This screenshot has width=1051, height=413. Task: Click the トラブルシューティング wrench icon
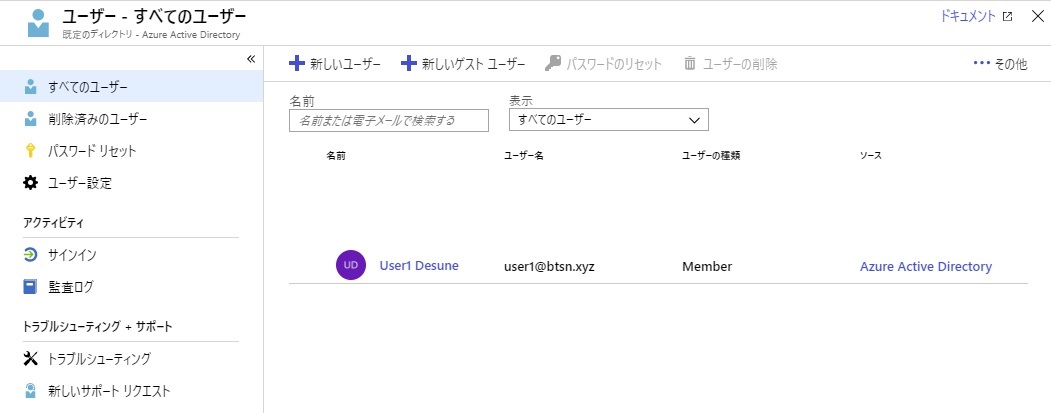click(31, 358)
